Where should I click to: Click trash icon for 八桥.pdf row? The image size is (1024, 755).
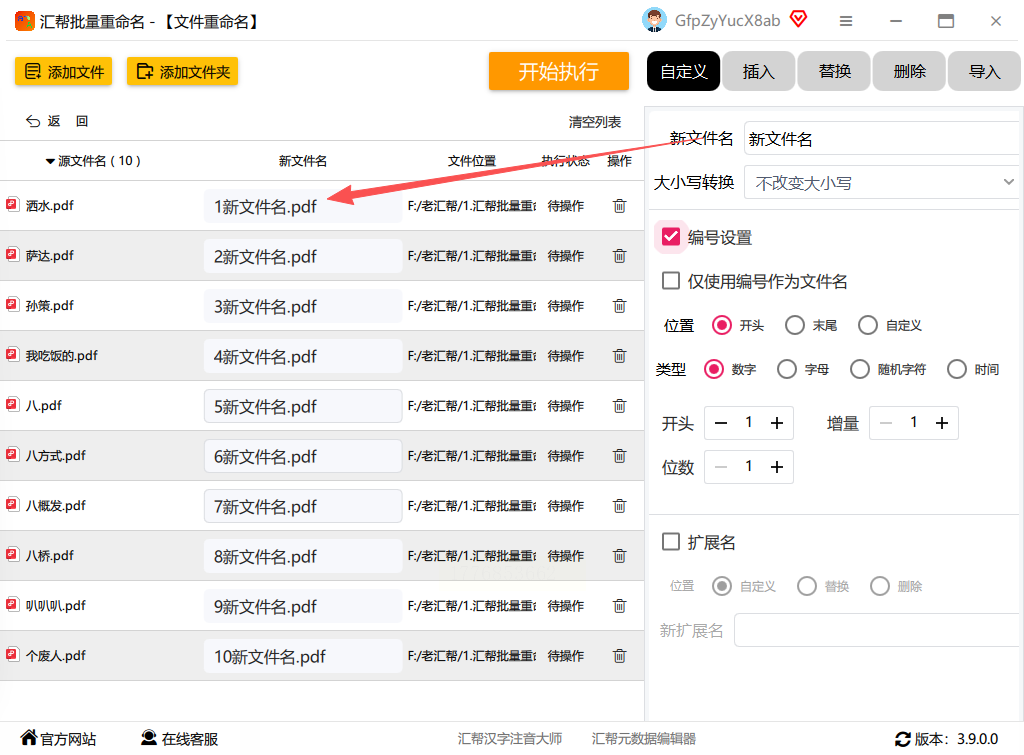(x=619, y=556)
